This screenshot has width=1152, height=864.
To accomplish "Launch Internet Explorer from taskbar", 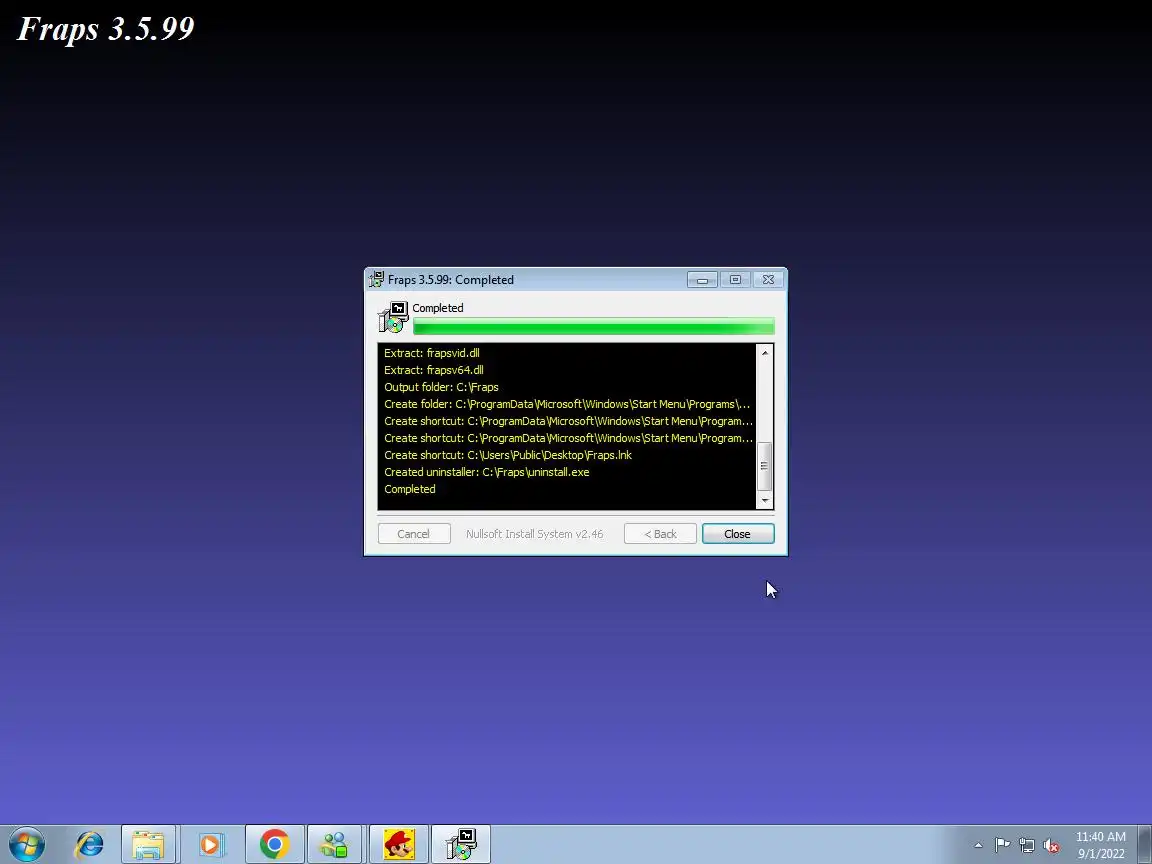I will (x=89, y=845).
